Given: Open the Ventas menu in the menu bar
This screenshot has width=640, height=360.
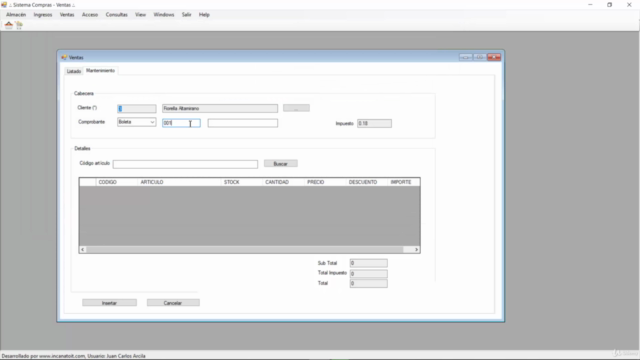Looking at the screenshot, I should pos(67,15).
